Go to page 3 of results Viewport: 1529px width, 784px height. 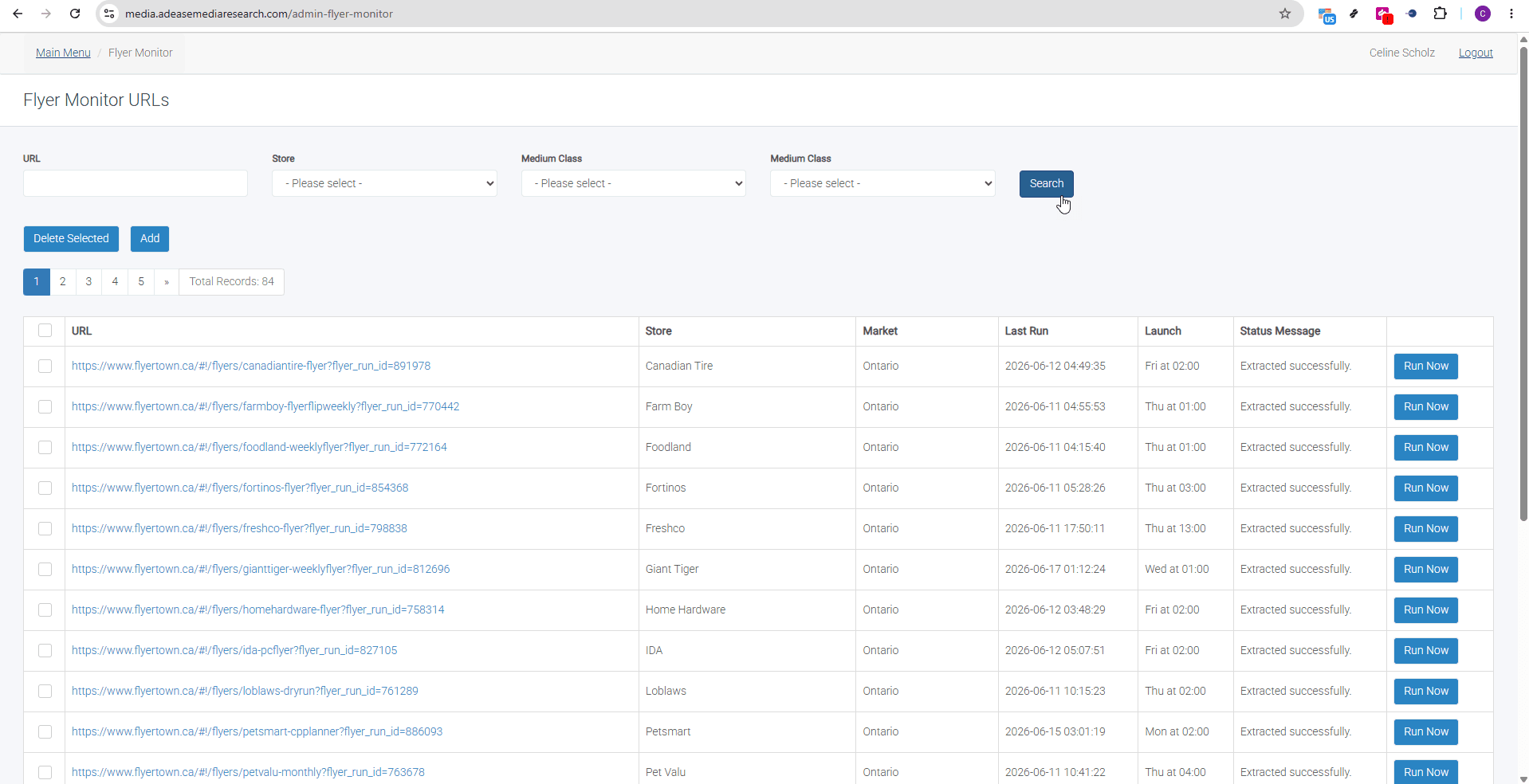click(88, 282)
